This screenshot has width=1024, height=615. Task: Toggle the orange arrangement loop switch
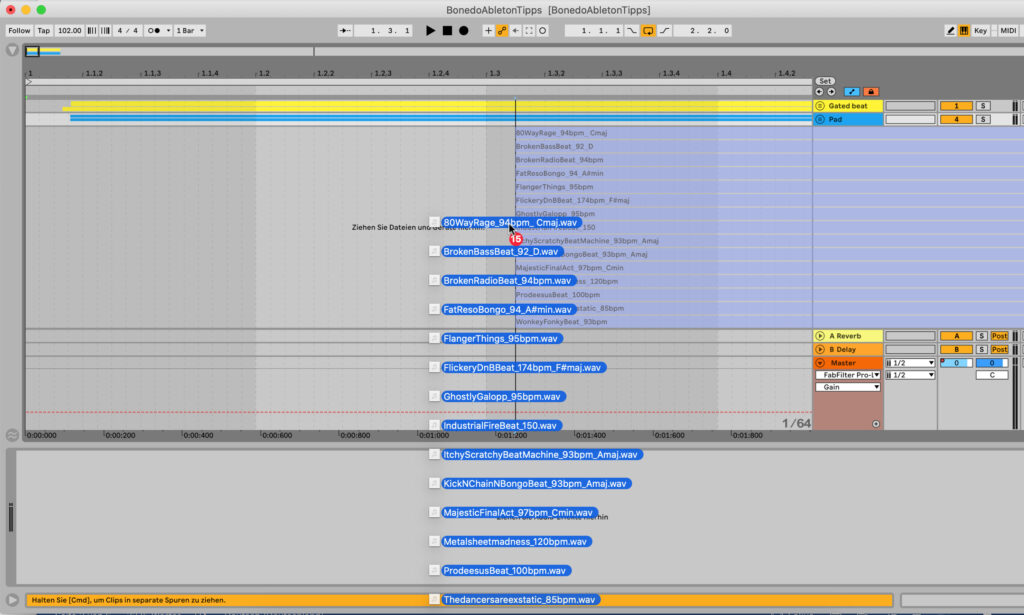[648, 31]
